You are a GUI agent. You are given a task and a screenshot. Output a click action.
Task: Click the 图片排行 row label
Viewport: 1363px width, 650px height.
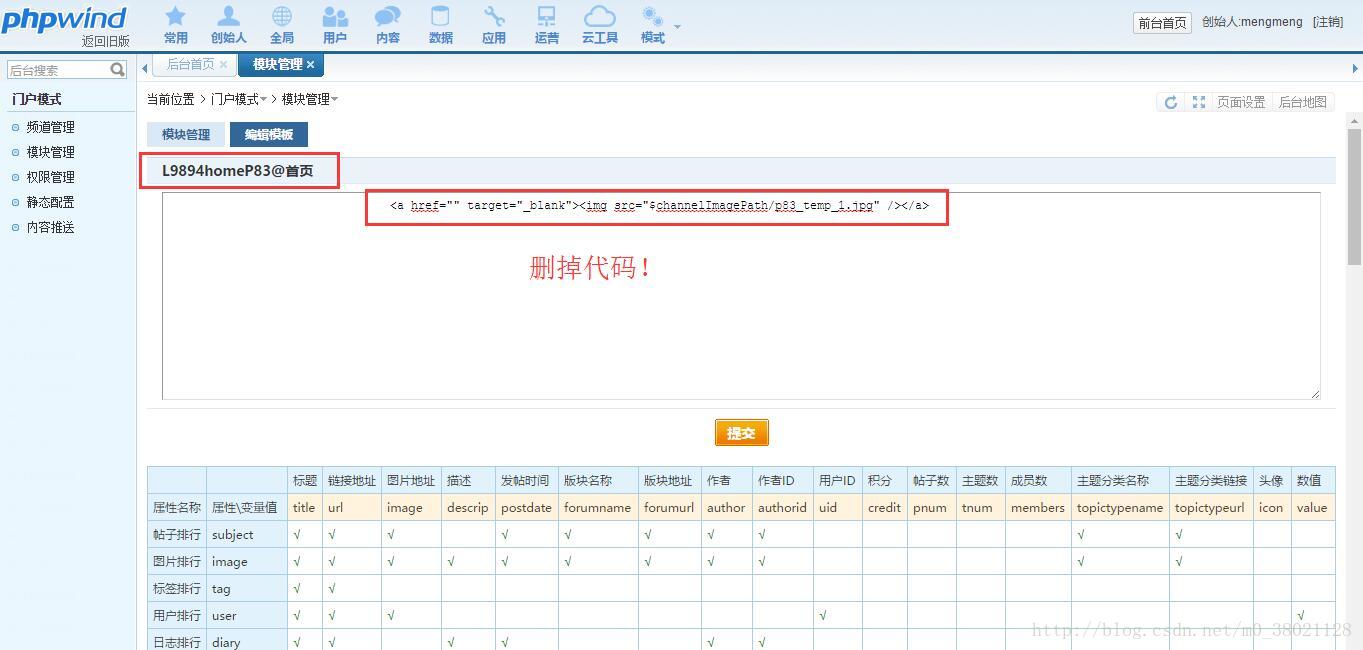177,562
